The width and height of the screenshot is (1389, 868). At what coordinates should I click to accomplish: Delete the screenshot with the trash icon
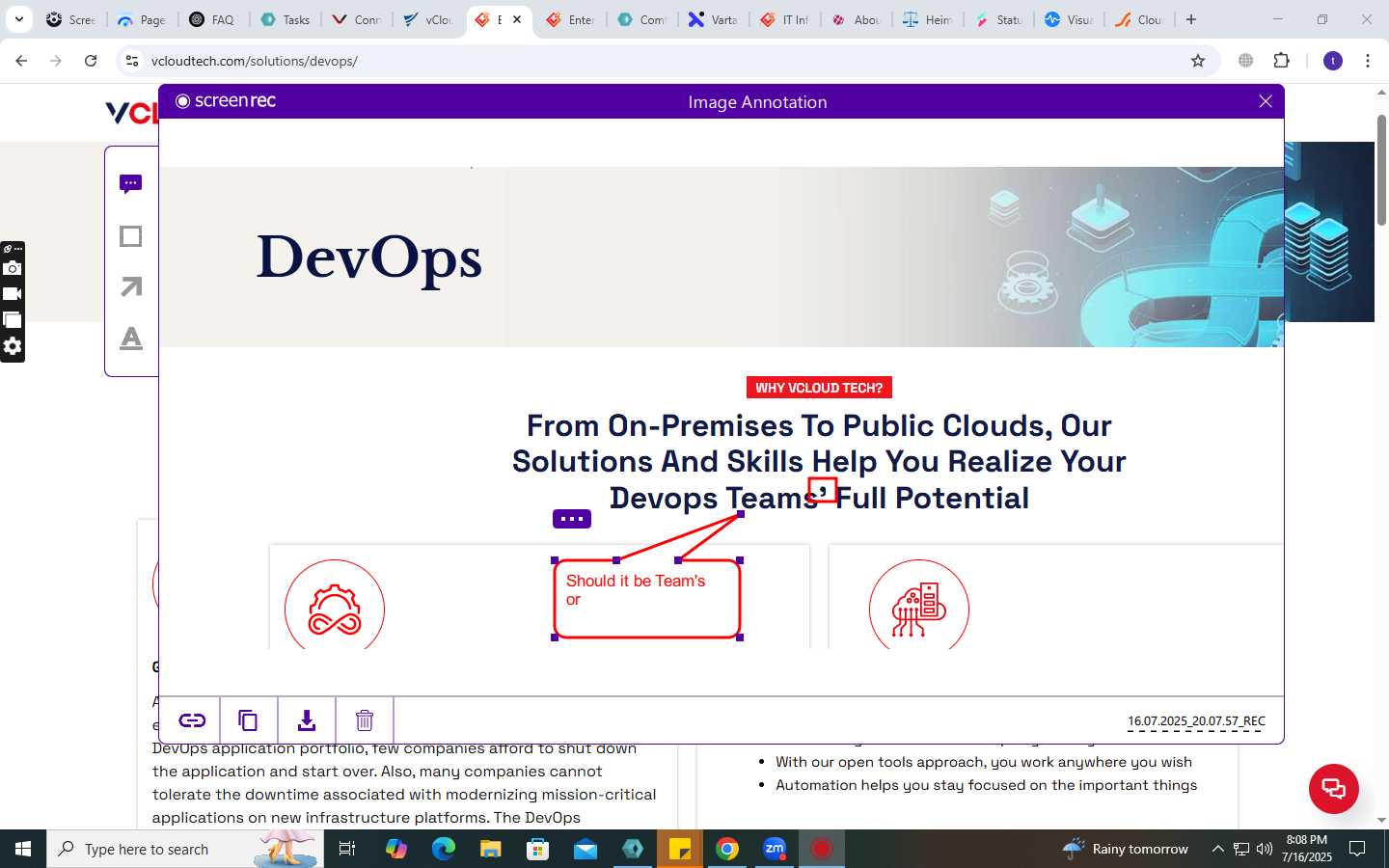(x=365, y=720)
